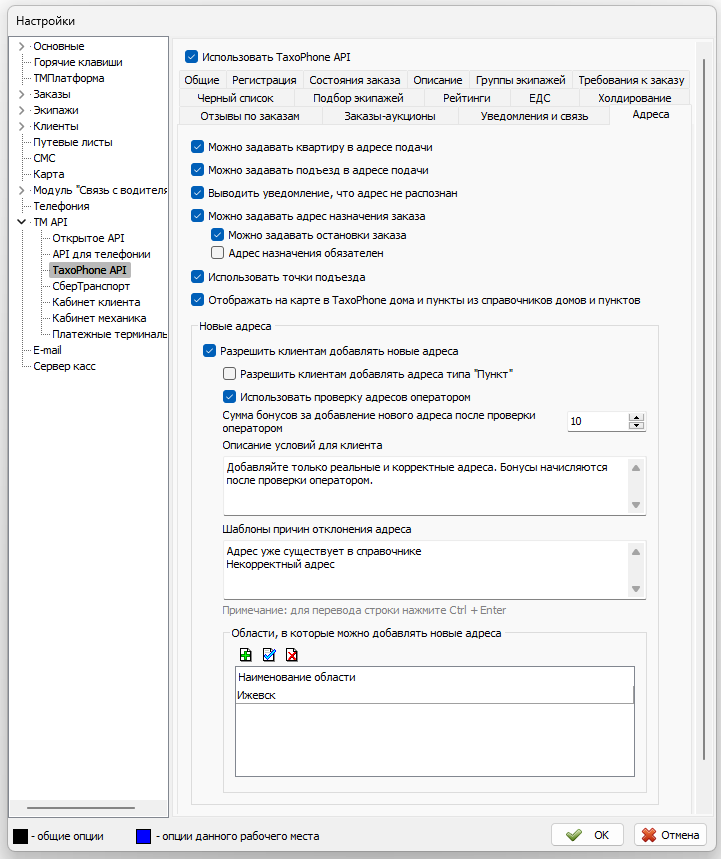Collapse the TM API tree node

click(21, 222)
